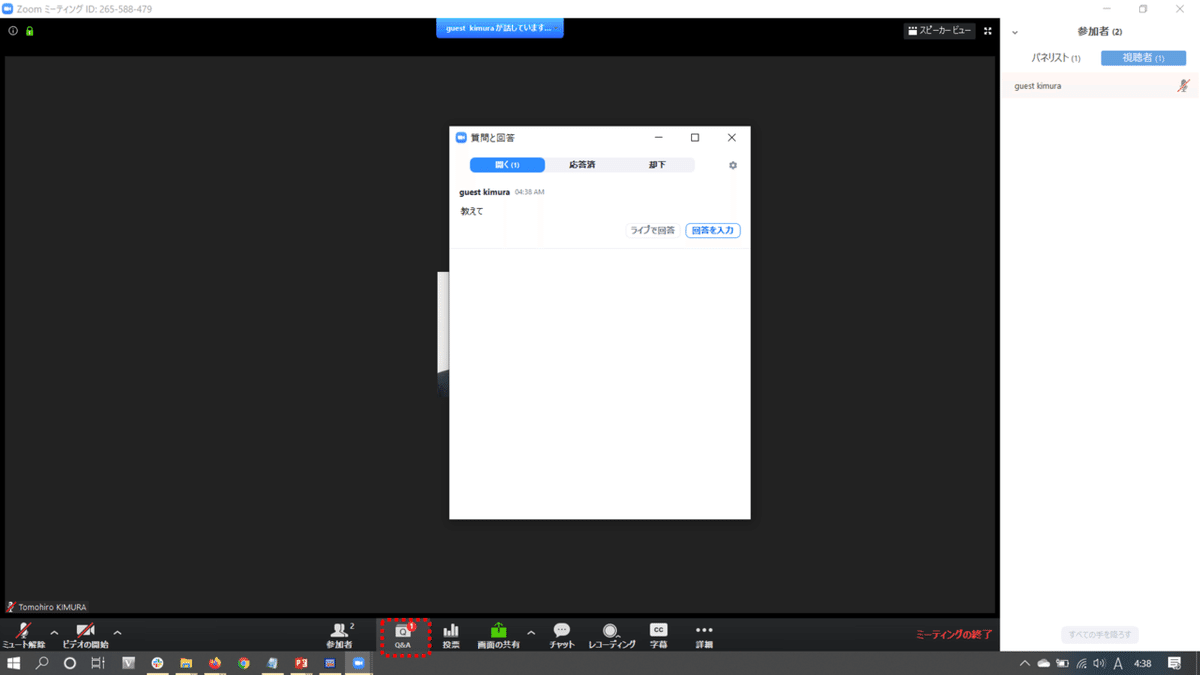
Task: Click the question text 教えて
Action: point(472,211)
